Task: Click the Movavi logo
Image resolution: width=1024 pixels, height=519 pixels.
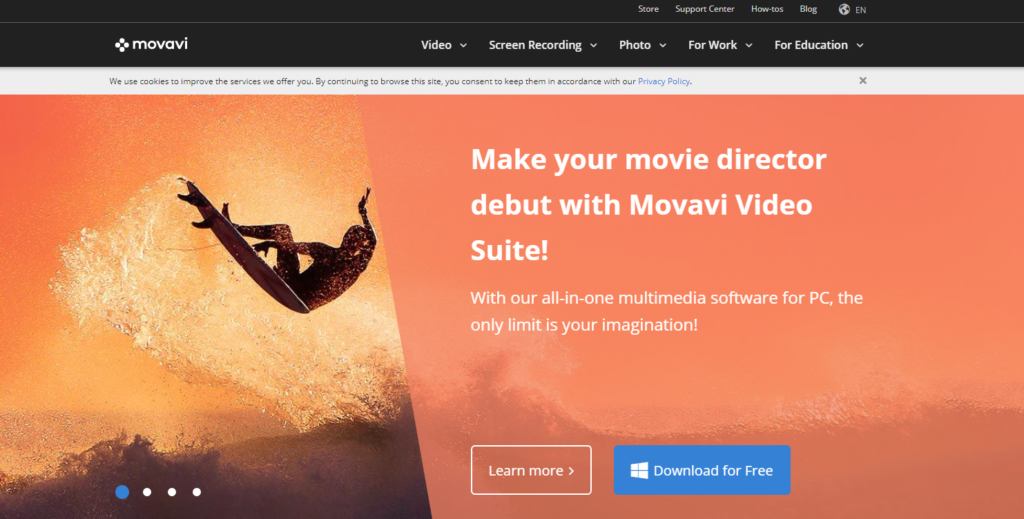Action: click(151, 44)
